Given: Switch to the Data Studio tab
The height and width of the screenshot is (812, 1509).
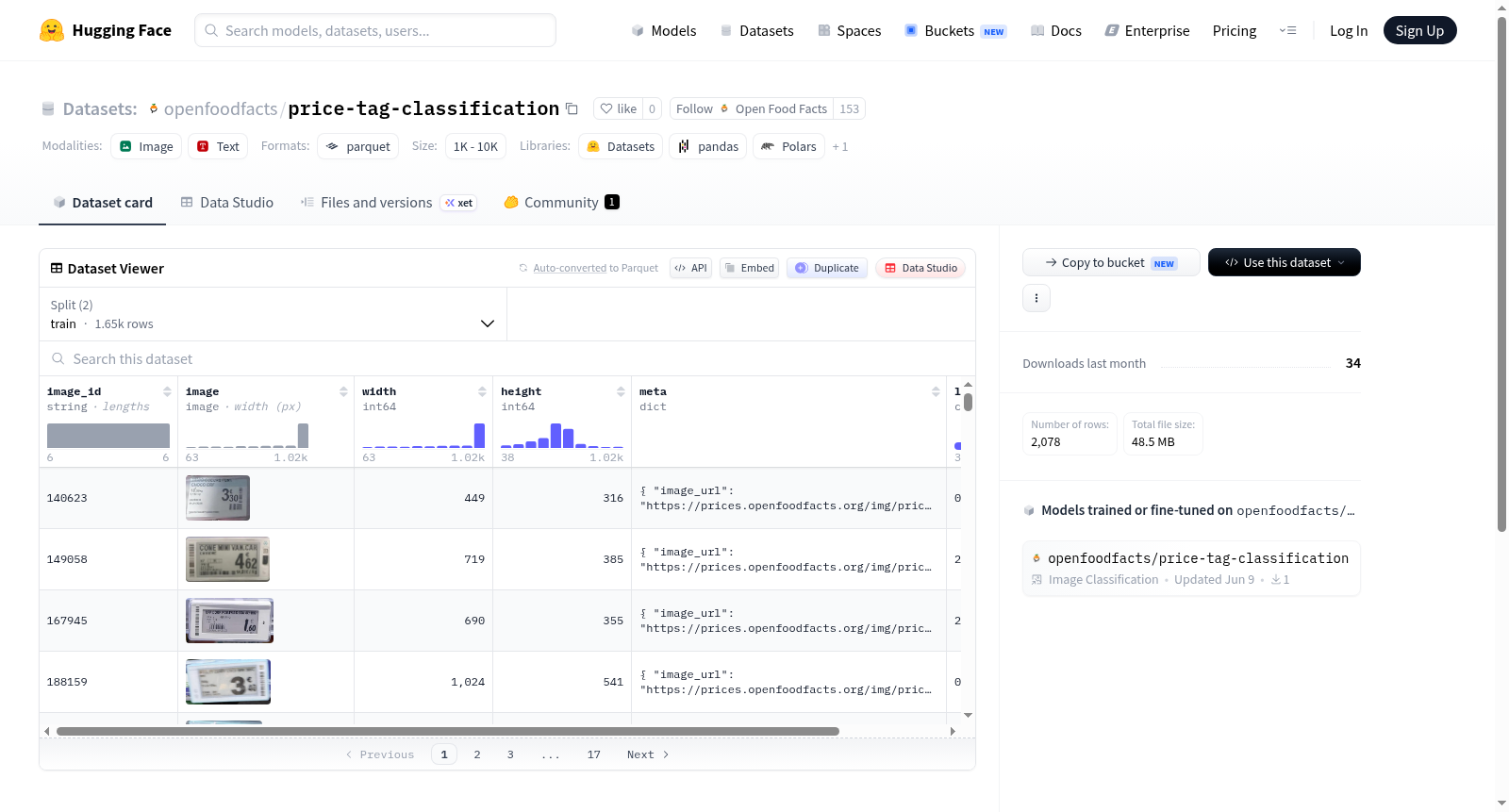Looking at the screenshot, I should [x=227, y=202].
